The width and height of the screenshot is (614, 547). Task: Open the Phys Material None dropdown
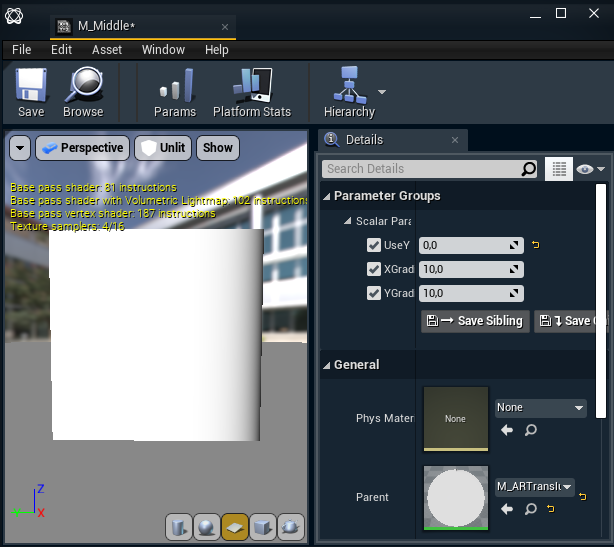point(540,408)
